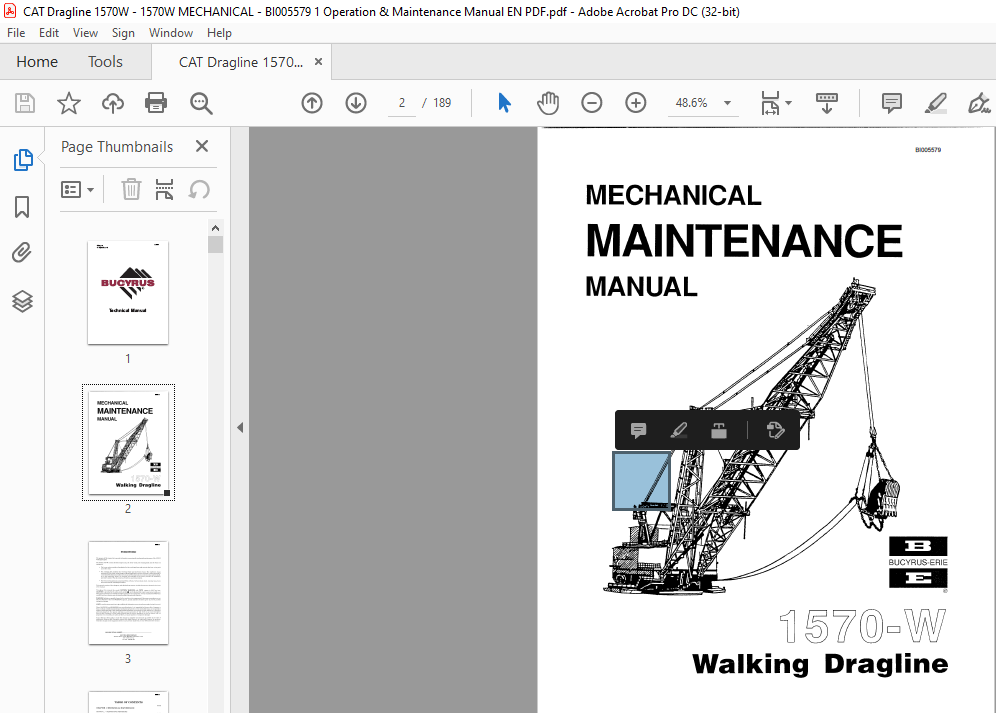Add a comment from the main toolbar
996x713 pixels.
[891, 103]
